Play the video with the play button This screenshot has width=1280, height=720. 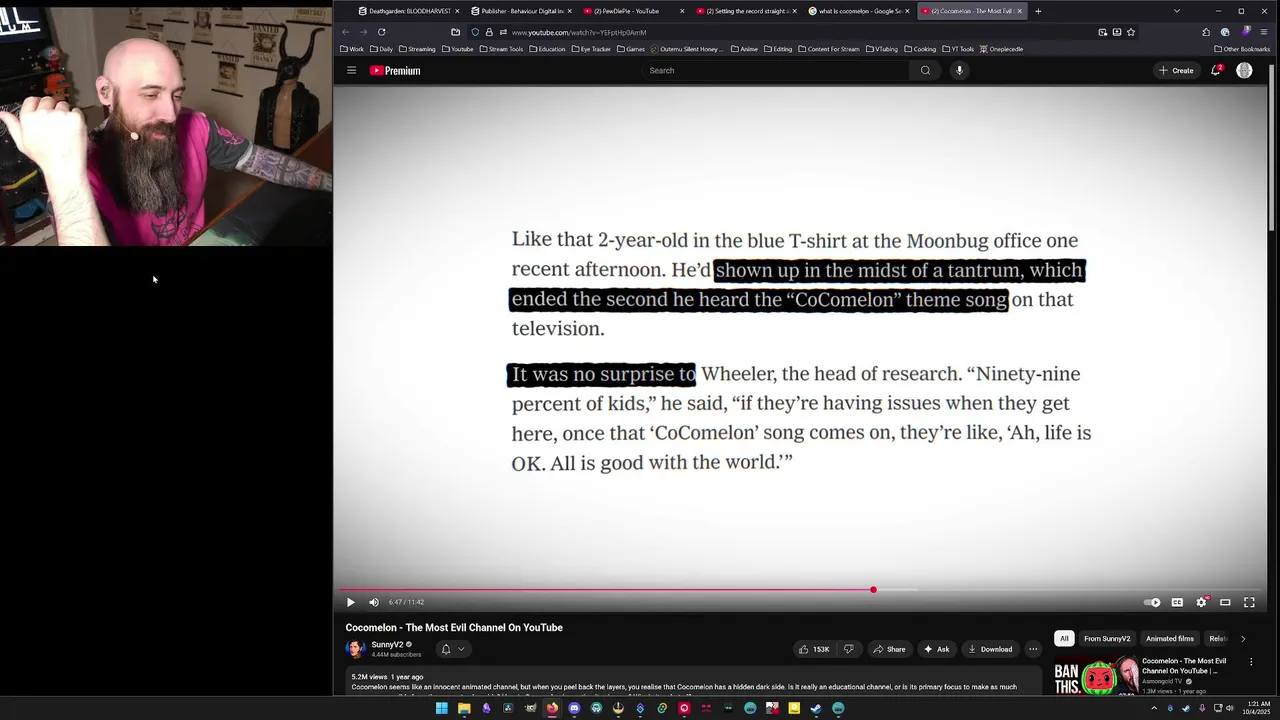[x=350, y=602]
